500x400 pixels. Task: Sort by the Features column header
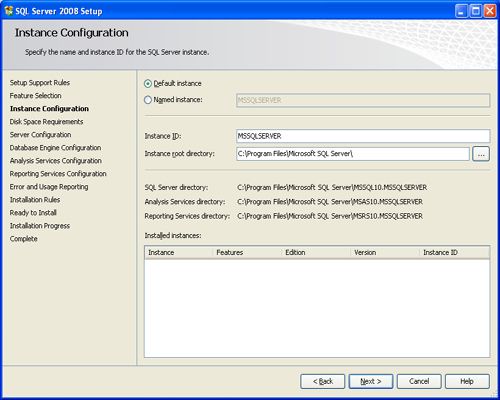(247, 253)
